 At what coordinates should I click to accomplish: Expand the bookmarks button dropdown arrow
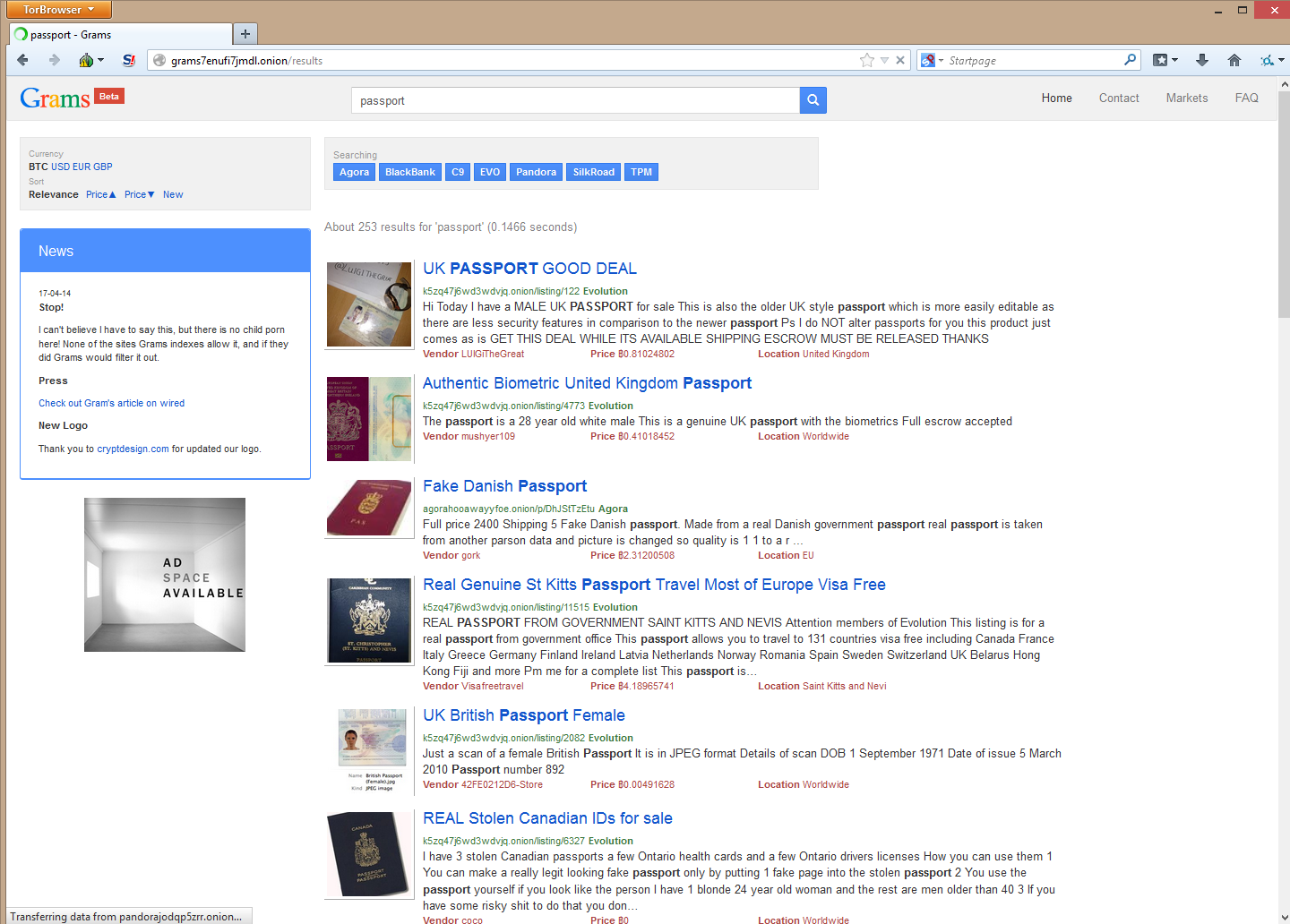1174,60
